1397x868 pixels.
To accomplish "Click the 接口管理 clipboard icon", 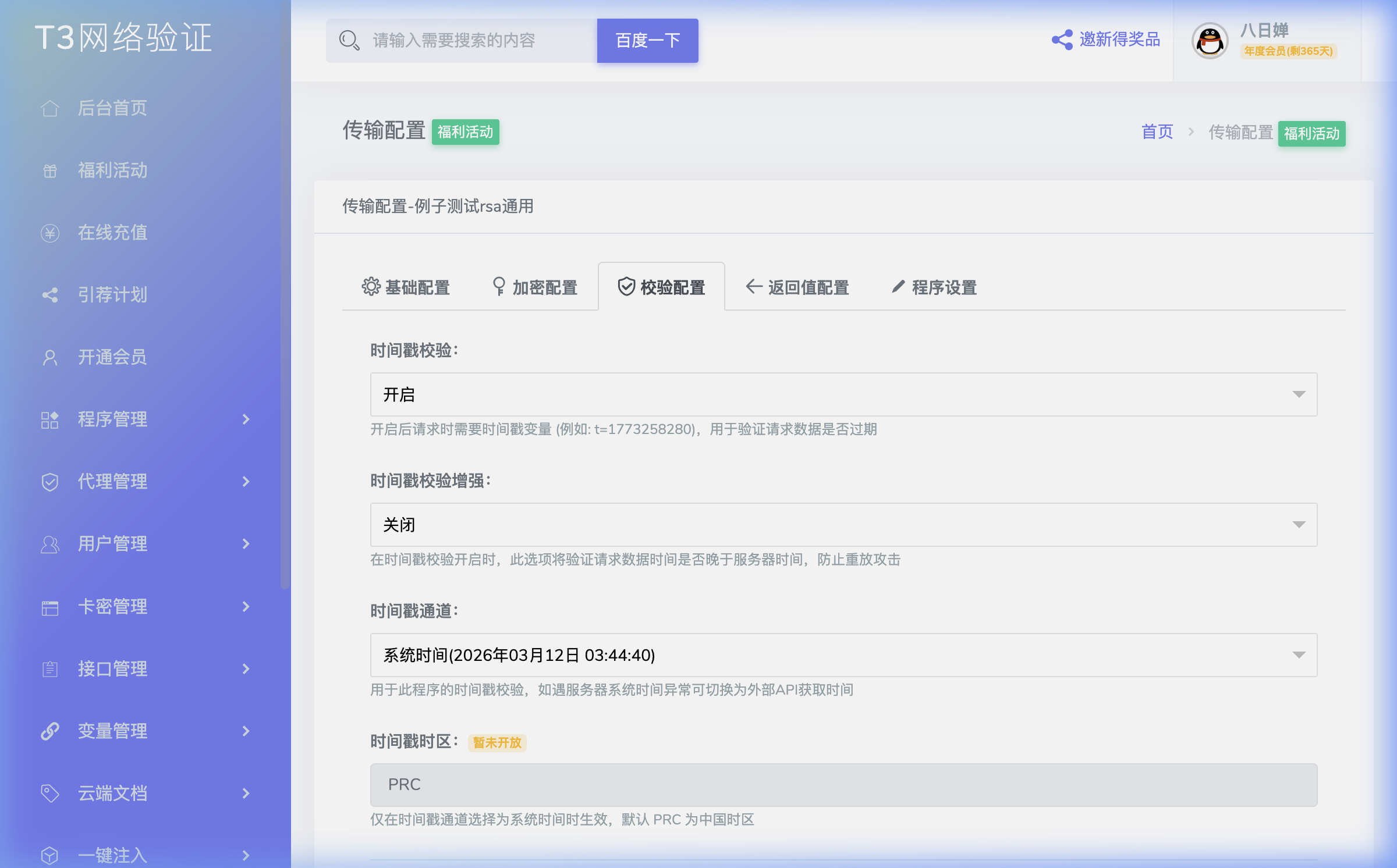I will (50, 668).
